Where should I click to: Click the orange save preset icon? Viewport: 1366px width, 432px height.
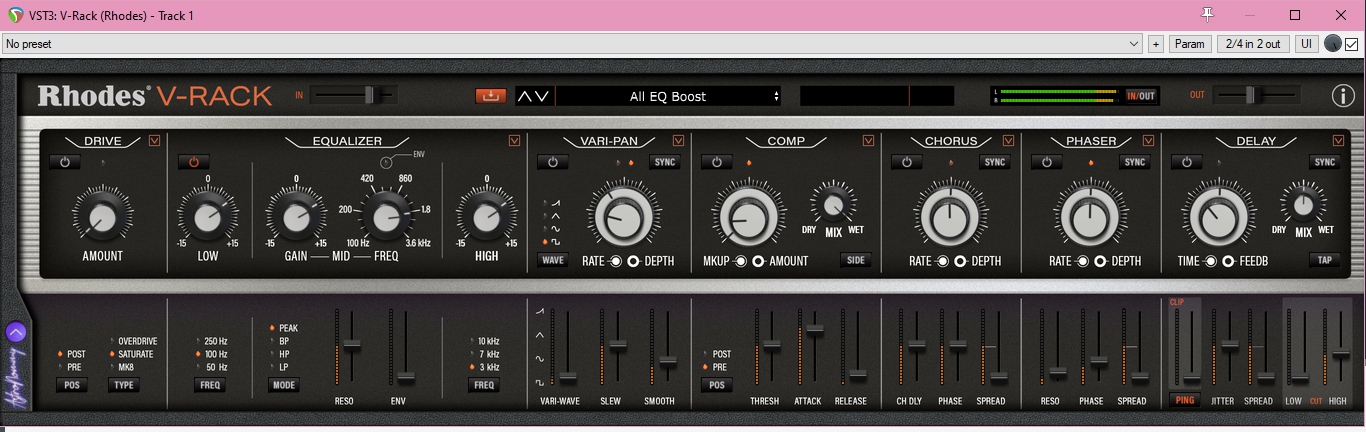491,96
